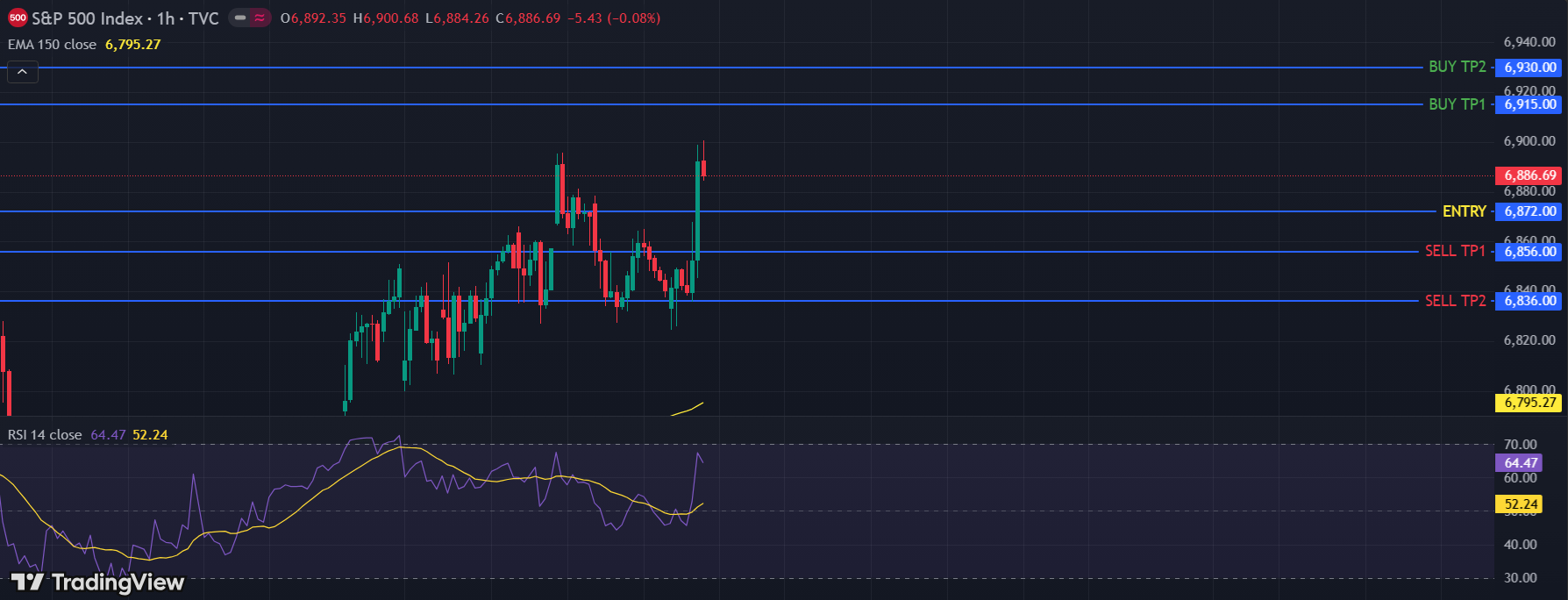
Task: Click the yellow 52.24 RSI average tag
Action: pos(1521,504)
